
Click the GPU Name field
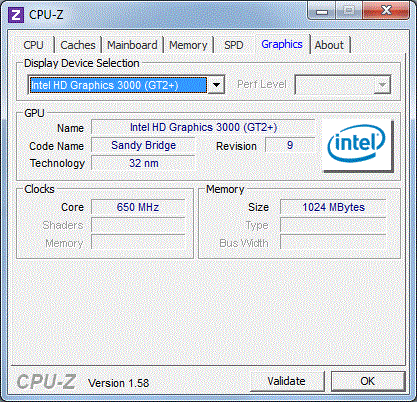(203, 127)
